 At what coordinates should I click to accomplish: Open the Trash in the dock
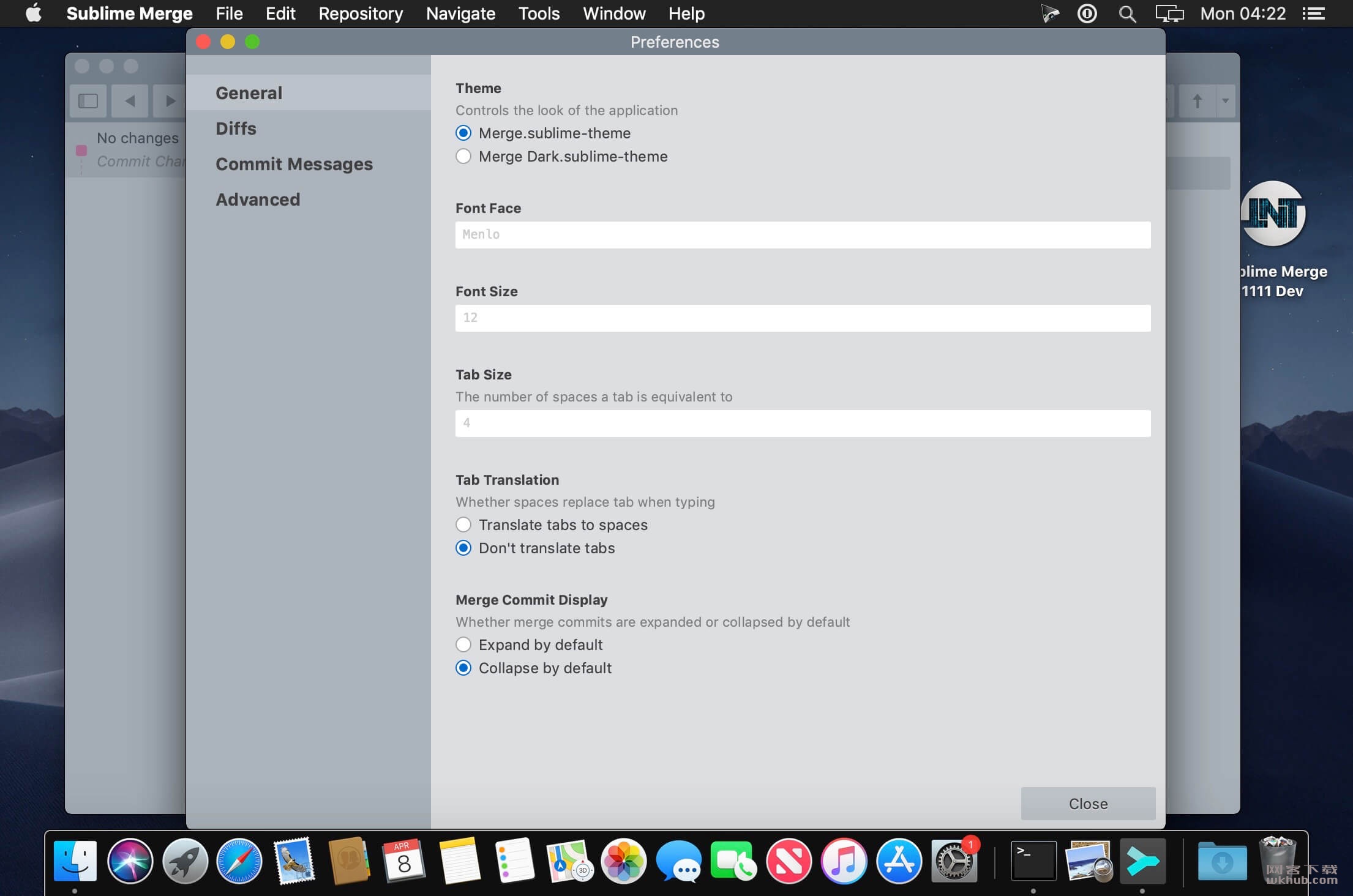[x=1278, y=861]
